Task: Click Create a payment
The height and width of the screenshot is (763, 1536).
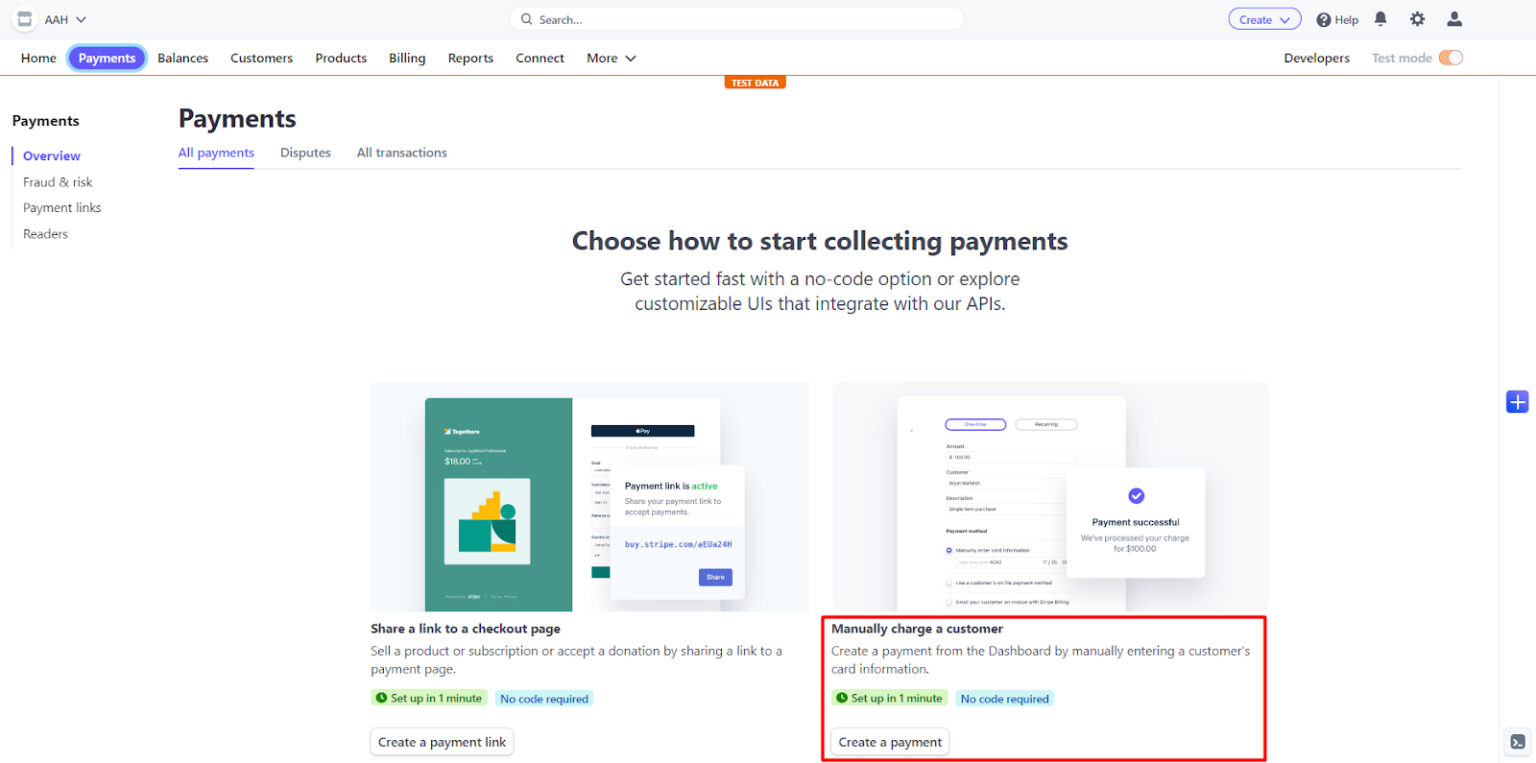Action: 889,741
